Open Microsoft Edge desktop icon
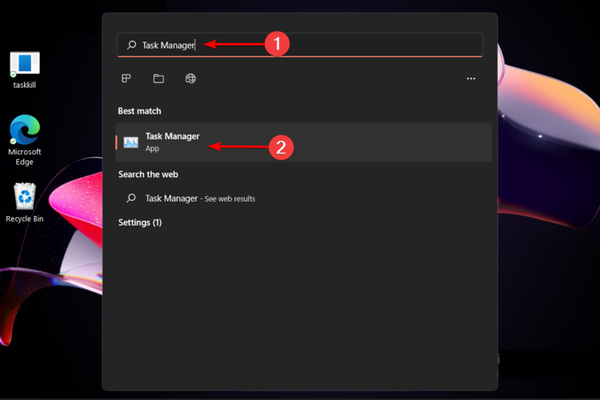 tap(24, 130)
